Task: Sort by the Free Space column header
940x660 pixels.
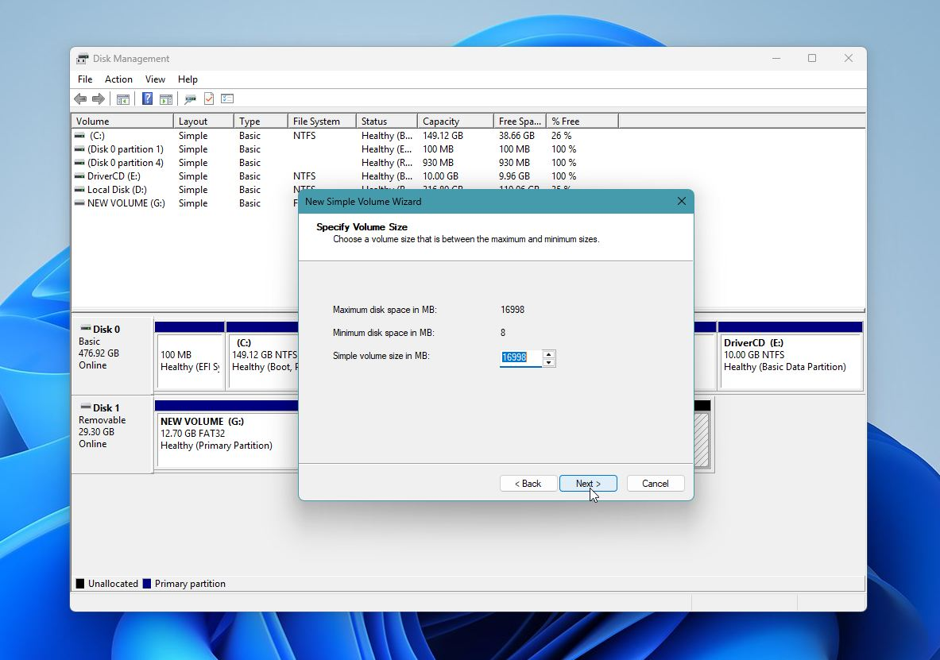Action: pyautogui.click(x=520, y=121)
